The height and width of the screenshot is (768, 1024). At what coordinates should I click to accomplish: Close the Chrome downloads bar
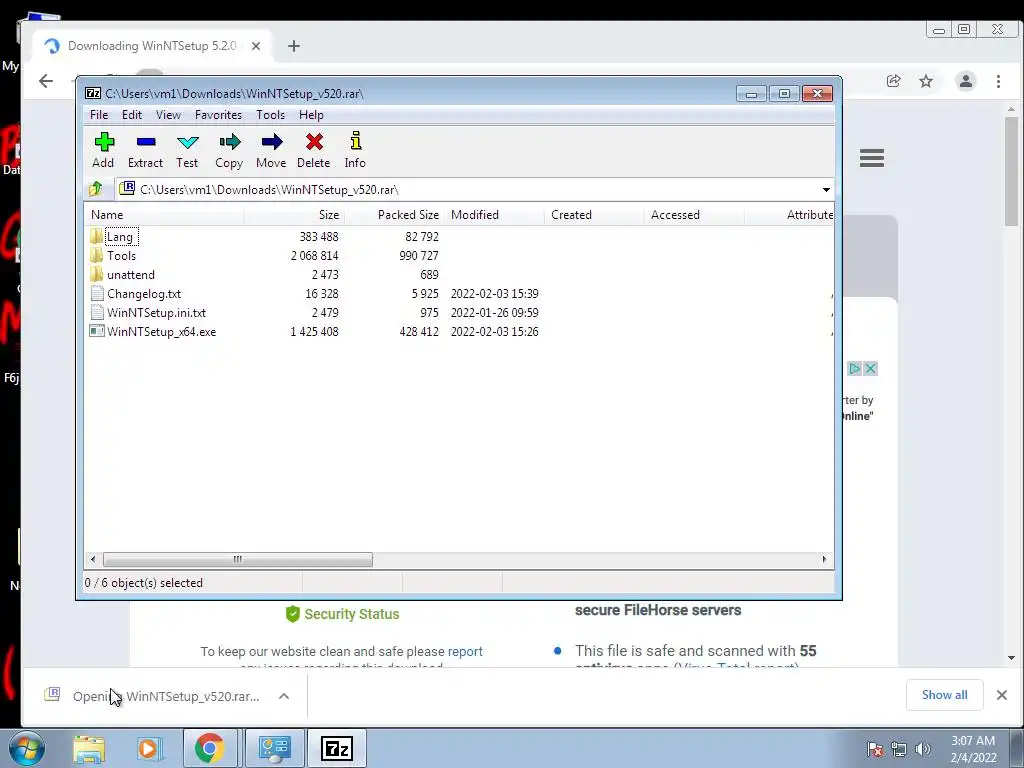pos(1002,695)
